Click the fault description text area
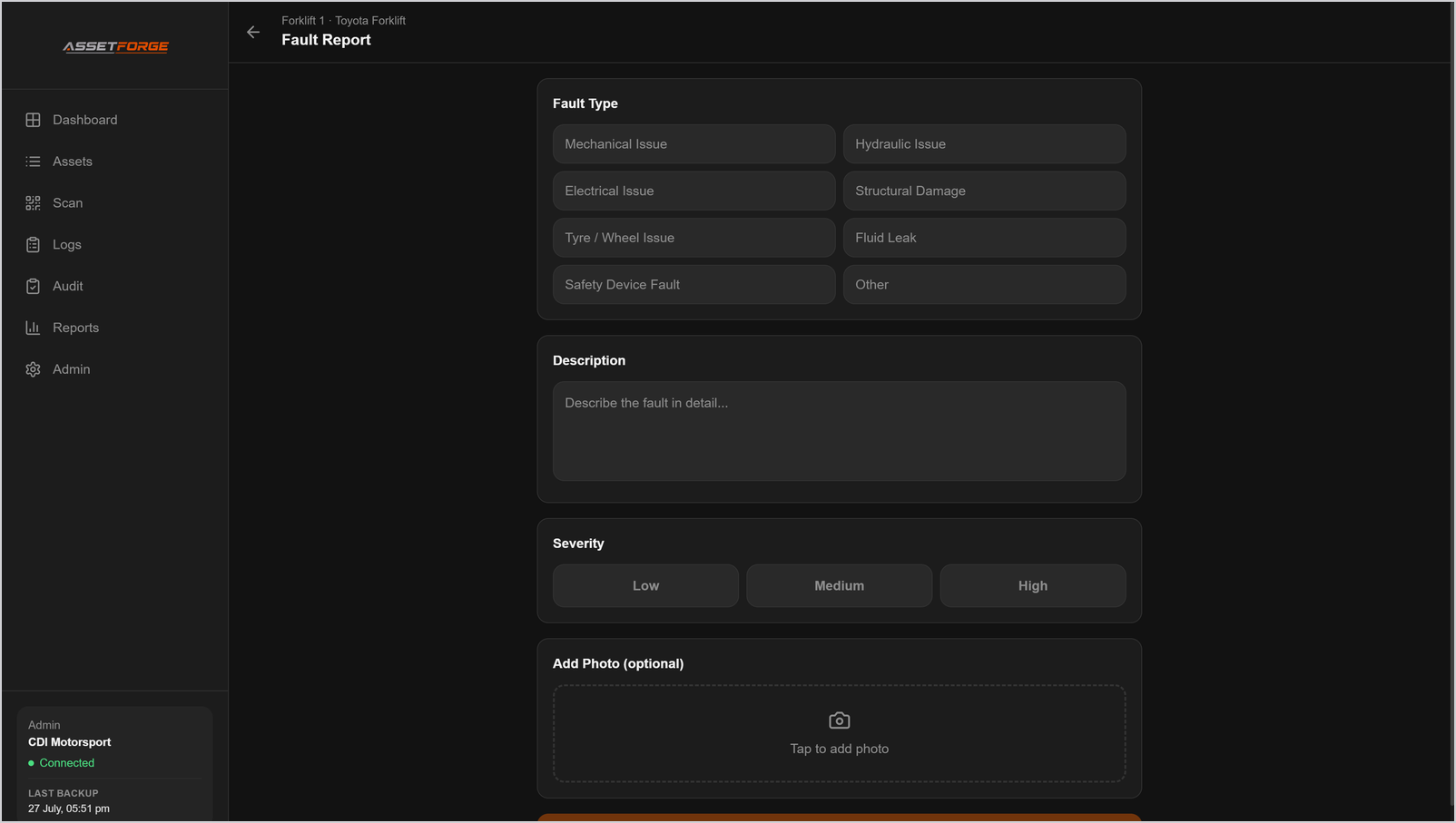 coord(840,431)
